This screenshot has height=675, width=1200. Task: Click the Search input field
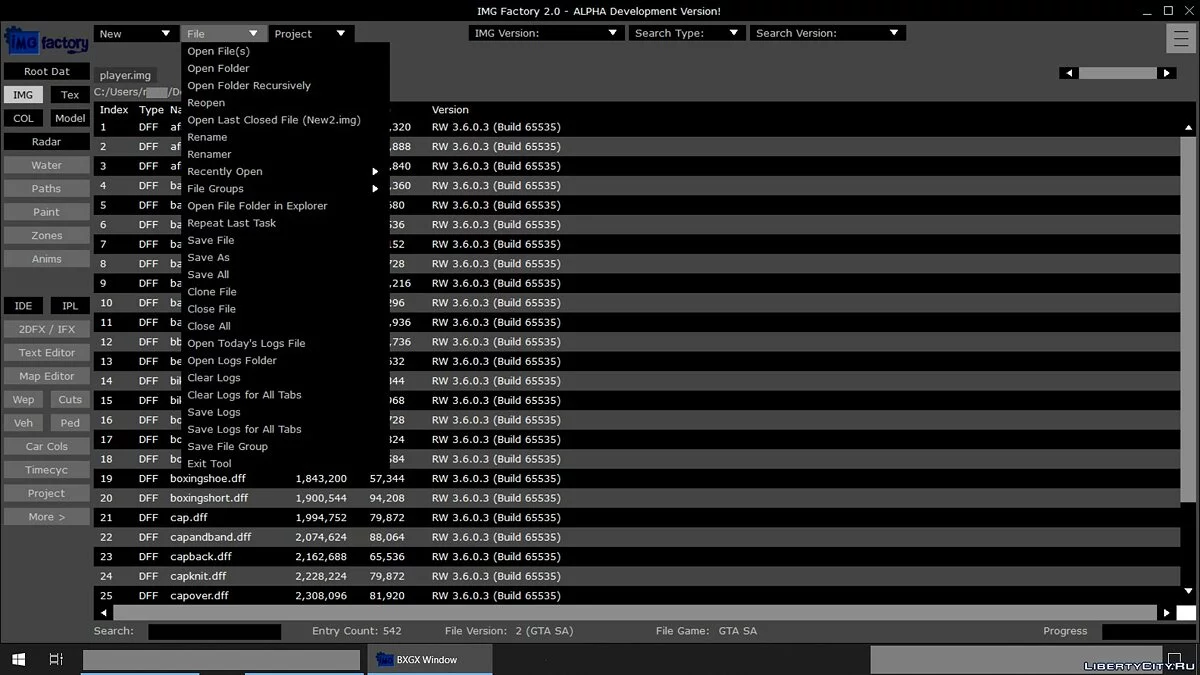pyautogui.click(x=214, y=632)
